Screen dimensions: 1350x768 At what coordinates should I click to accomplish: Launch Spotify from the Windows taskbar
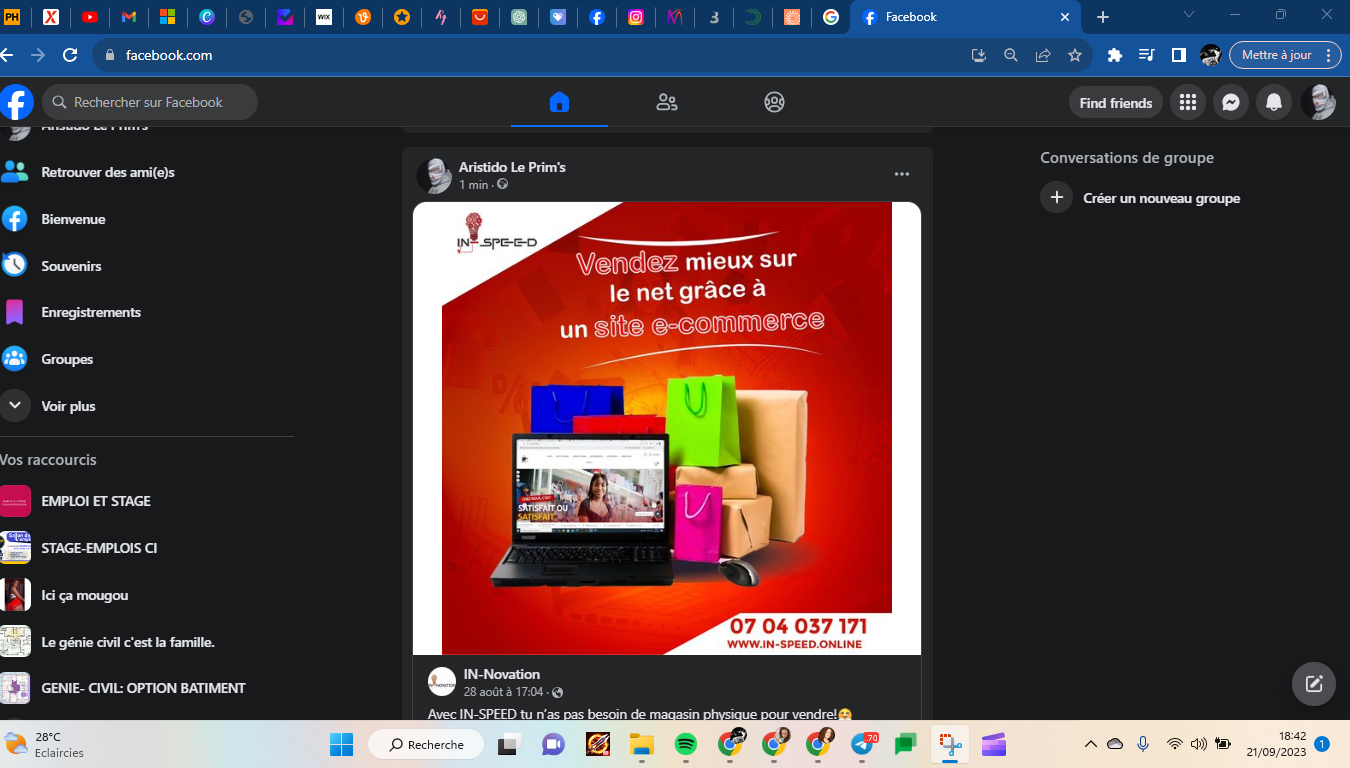685,744
